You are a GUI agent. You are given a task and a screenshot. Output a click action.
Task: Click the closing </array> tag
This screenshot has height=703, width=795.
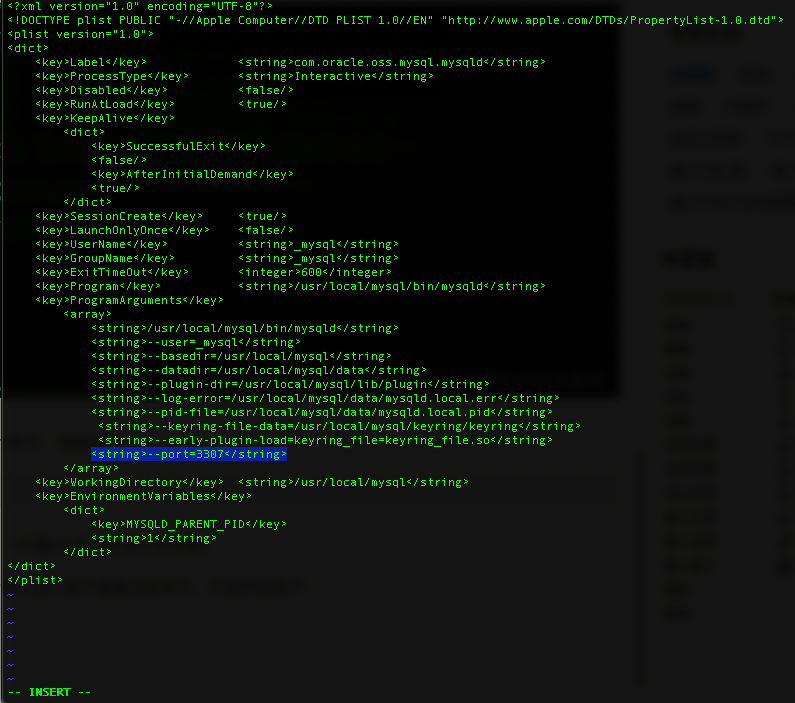pyautogui.click(x=91, y=469)
